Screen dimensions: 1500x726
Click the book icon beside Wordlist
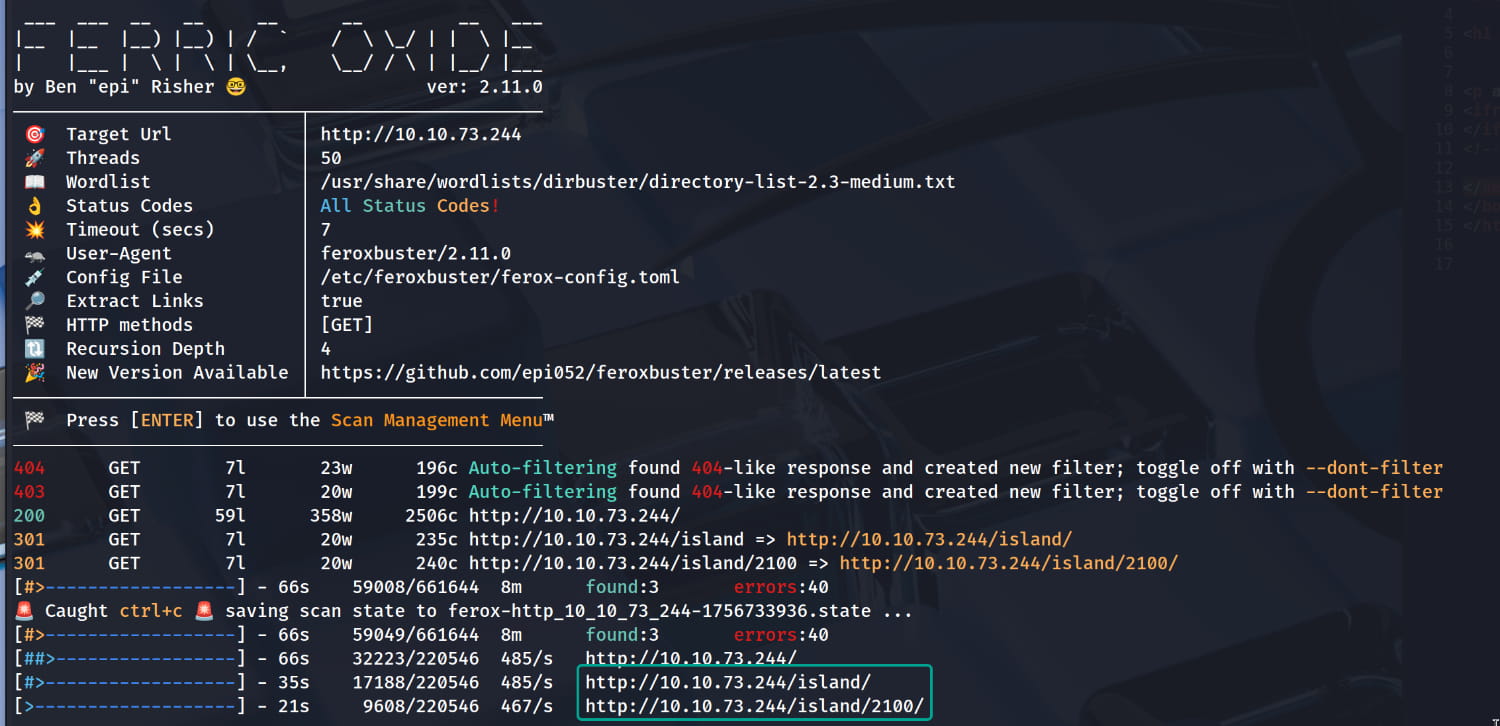pos(34,182)
